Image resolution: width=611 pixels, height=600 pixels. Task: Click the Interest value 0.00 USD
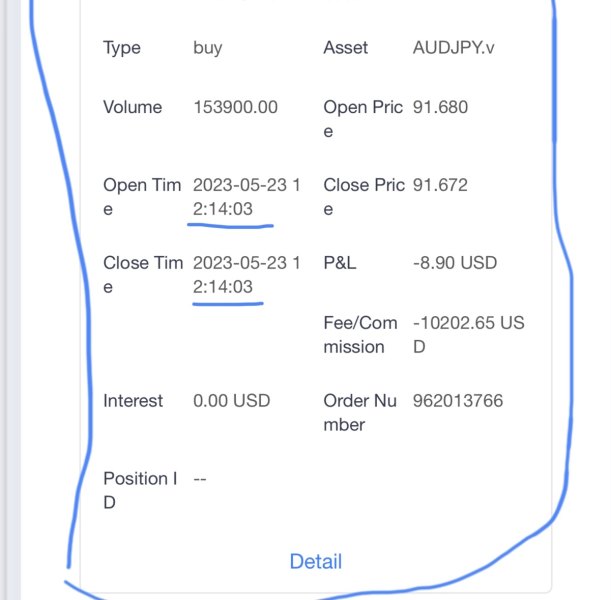pyautogui.click(x=231, y=401)
